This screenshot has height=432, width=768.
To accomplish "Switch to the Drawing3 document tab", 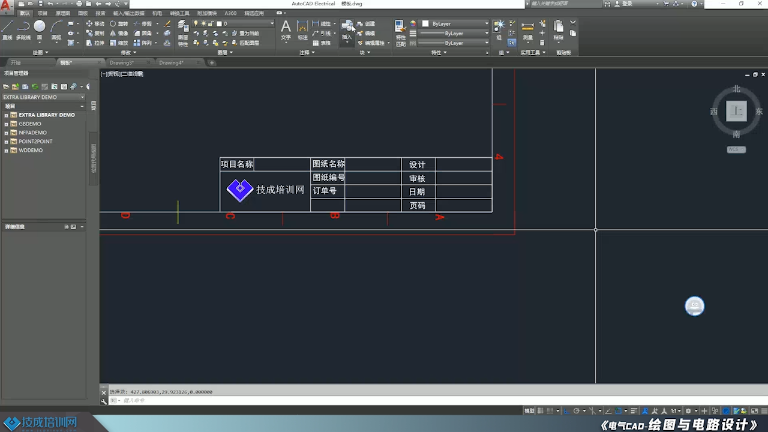I will [122, 63].
